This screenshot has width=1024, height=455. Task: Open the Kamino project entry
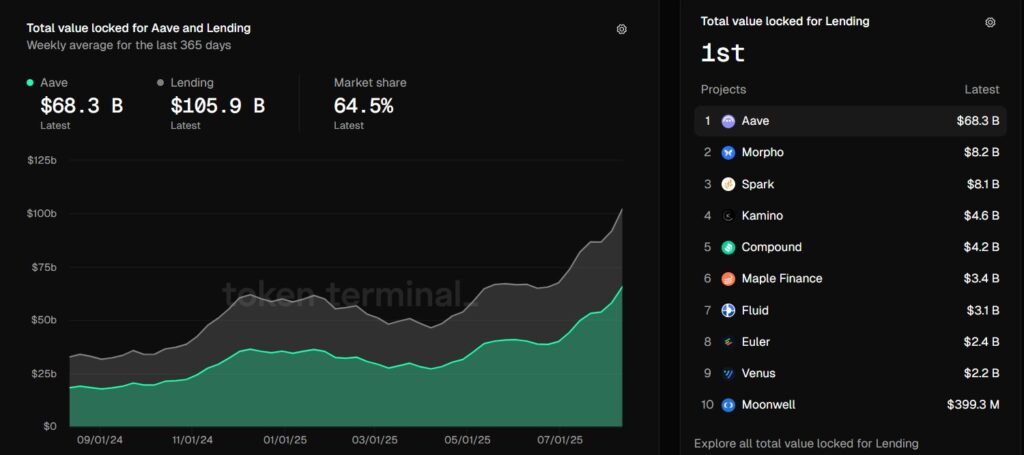coord(850,215)
